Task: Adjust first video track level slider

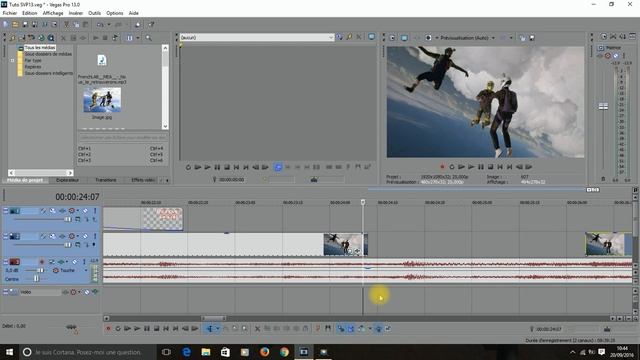Action: click(x=68, y=219)
